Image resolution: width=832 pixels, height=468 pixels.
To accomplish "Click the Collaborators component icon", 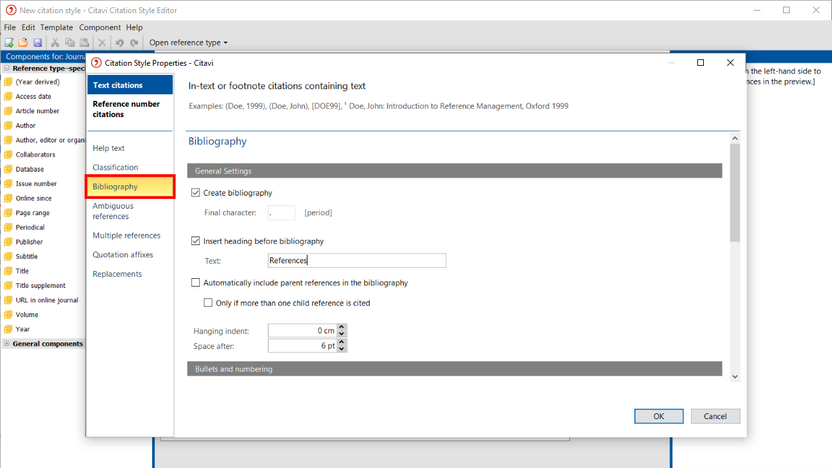I will (x=8, y=154).
